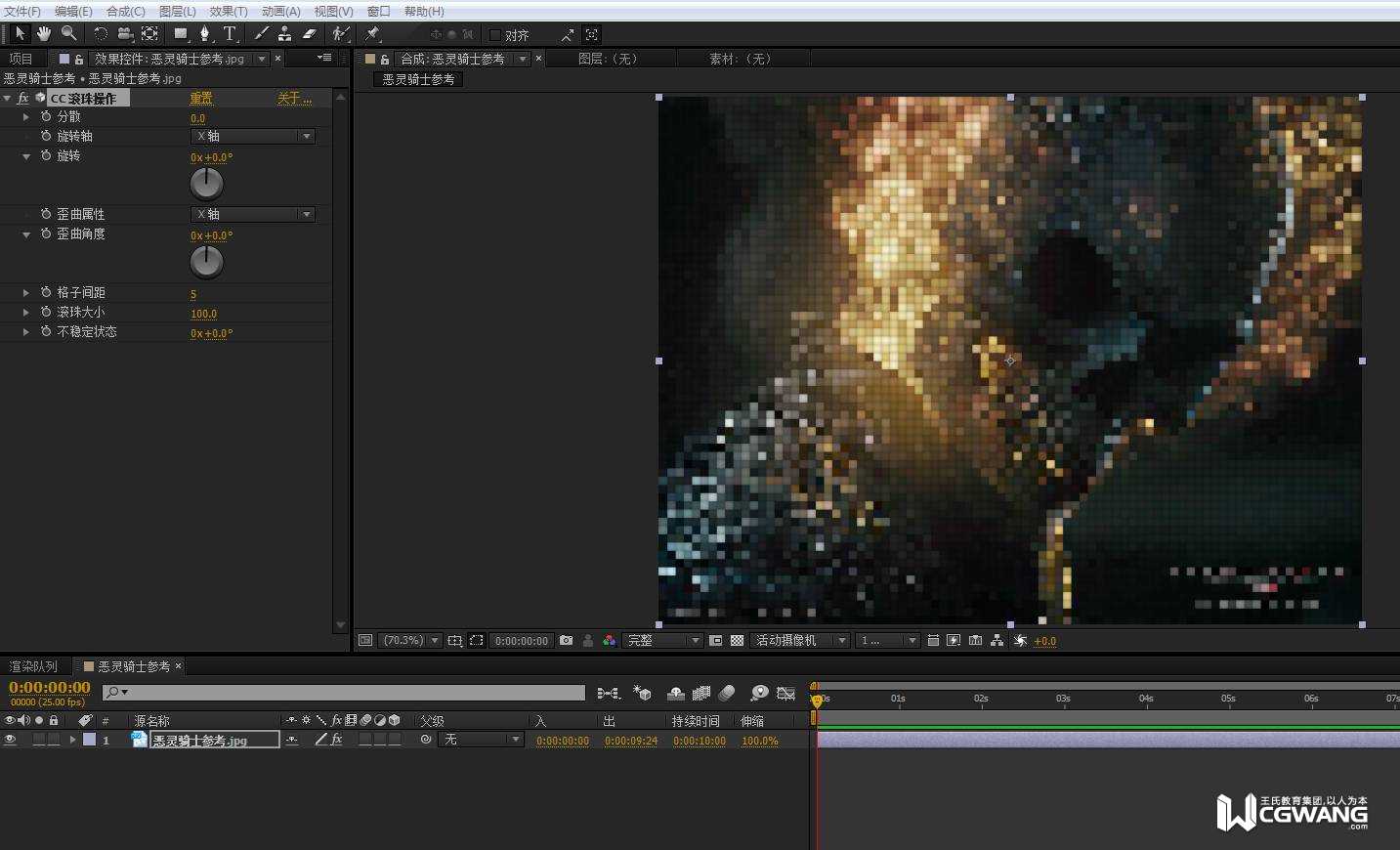Open the 完整 resolution dropdown
The image size is (1400, 850).
(663, 641)
